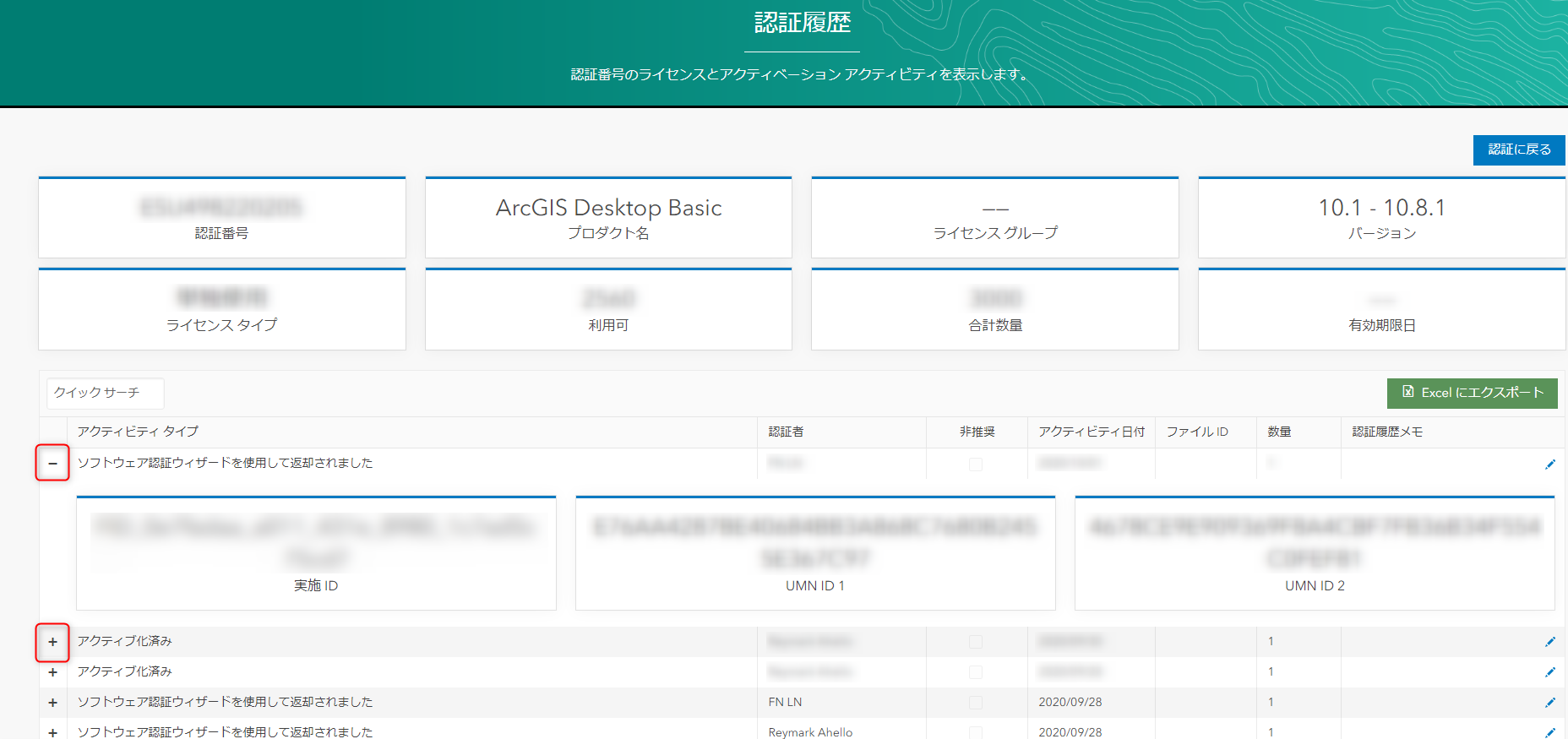
Task: Click the 実施 ID detail card
Action: 316,553
